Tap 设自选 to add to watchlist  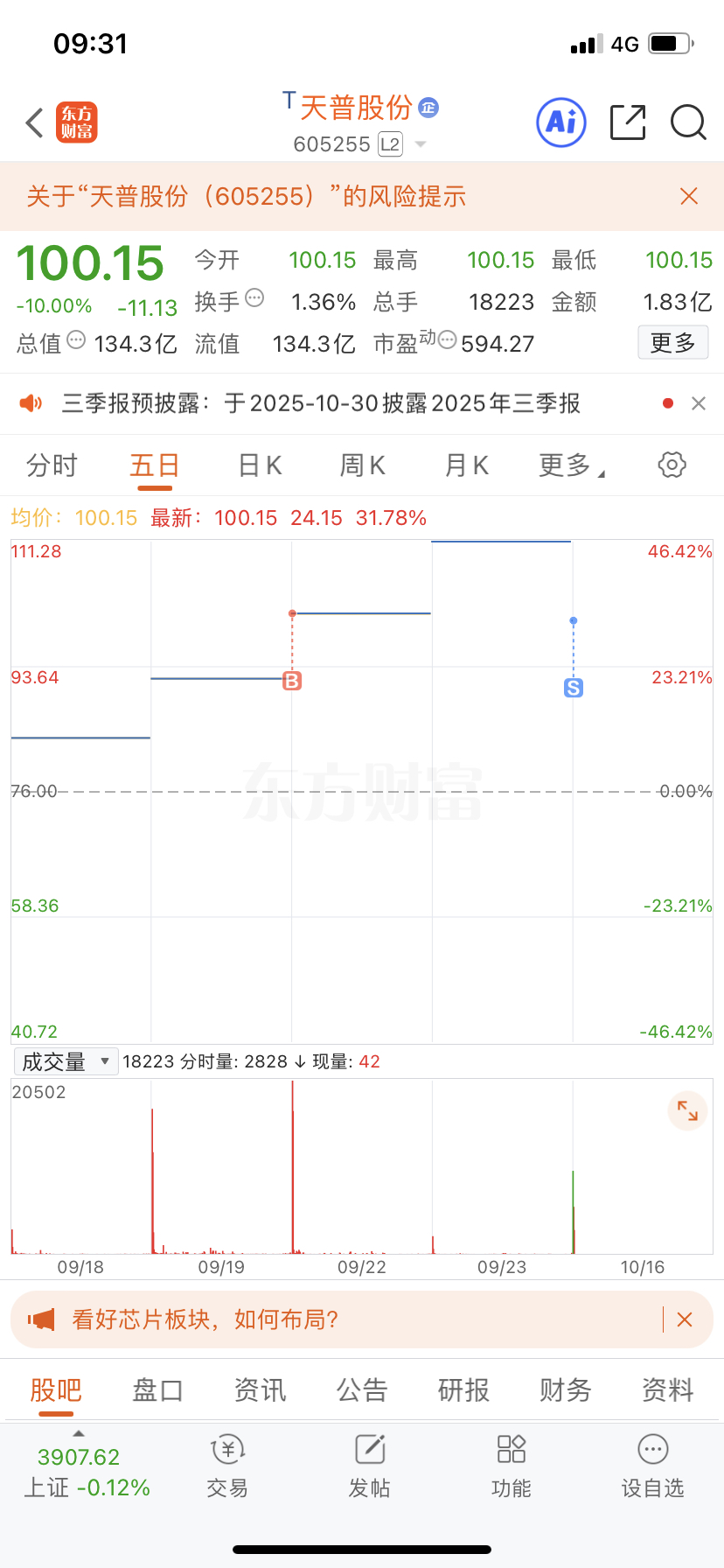click(x=652, y=1466)
